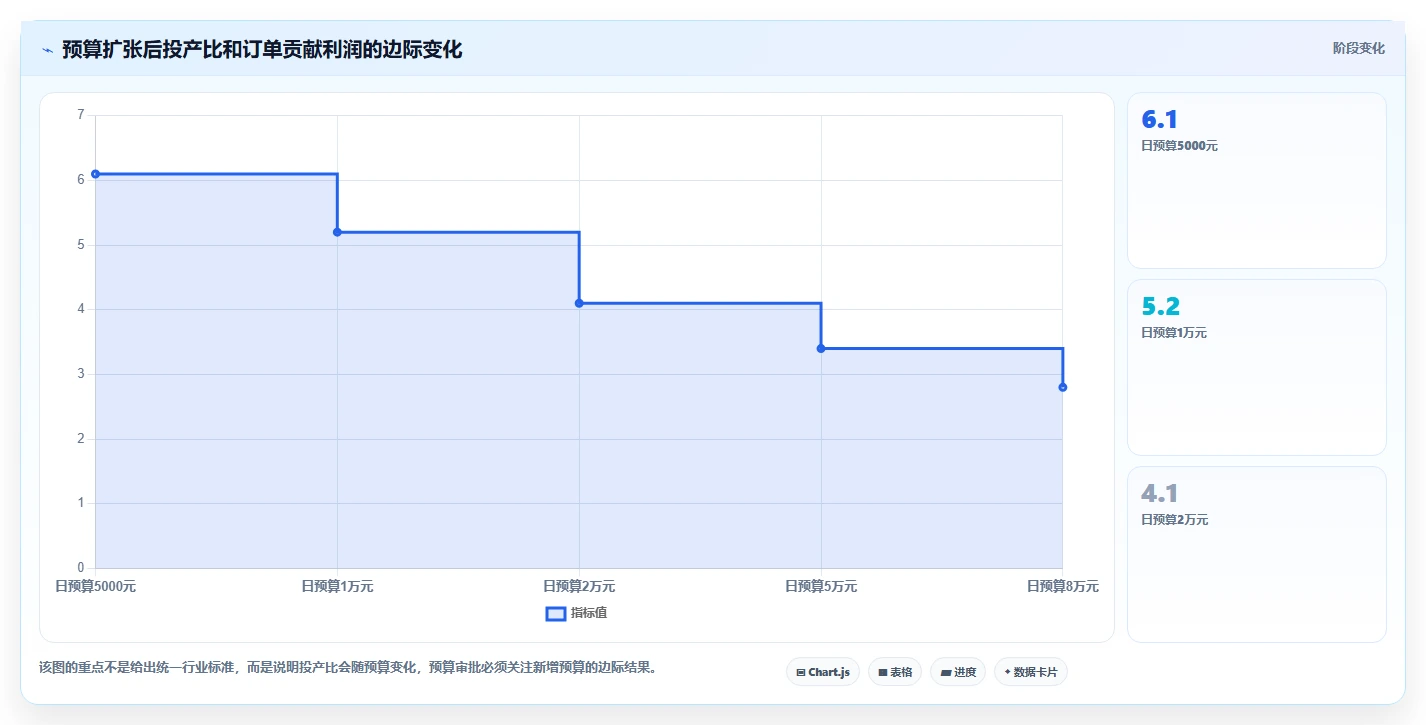
Task: Click the data point at 日预算5万元
Action: (821, 348)
